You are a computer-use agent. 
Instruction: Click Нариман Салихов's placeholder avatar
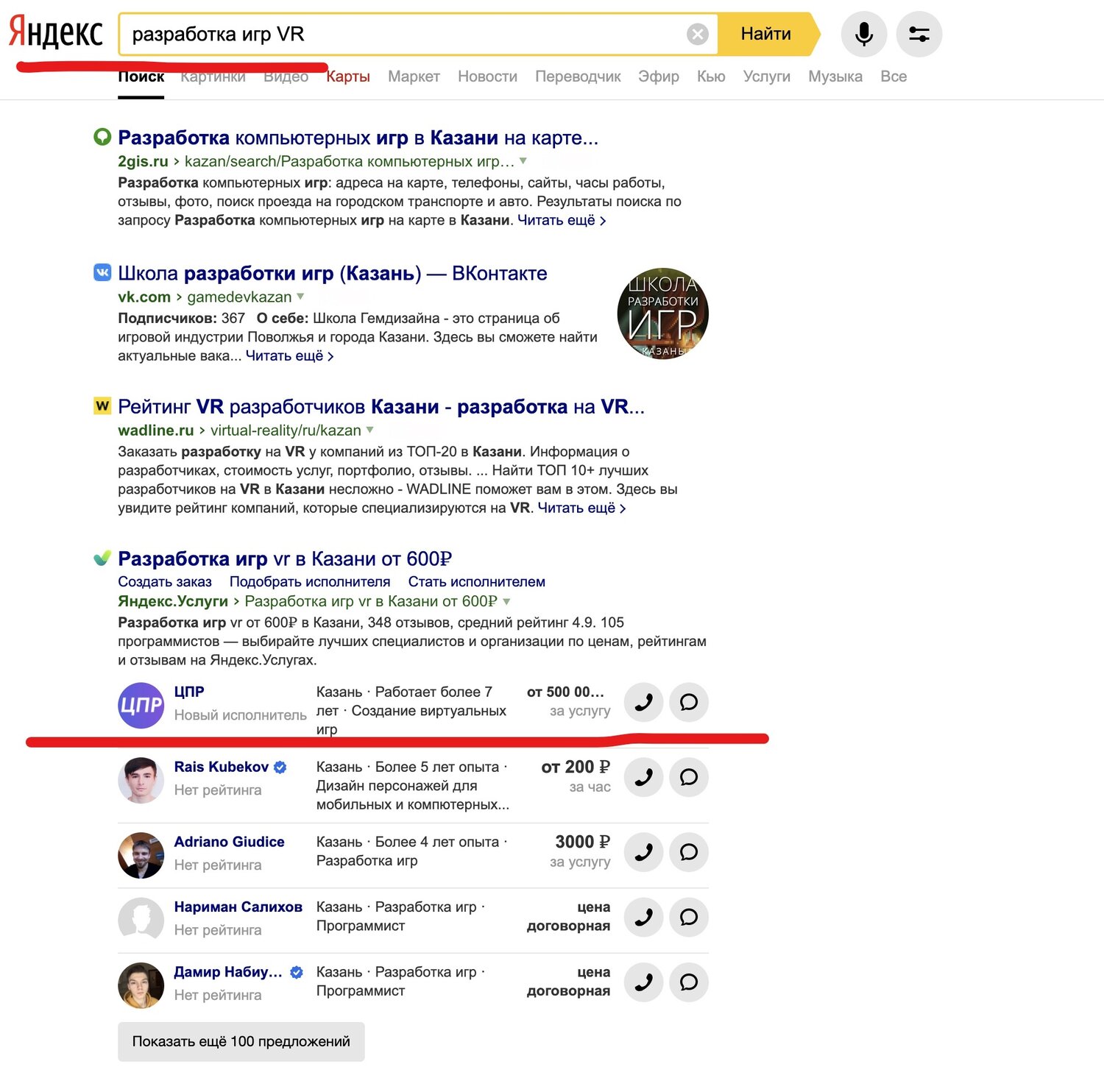pos(141,920)
